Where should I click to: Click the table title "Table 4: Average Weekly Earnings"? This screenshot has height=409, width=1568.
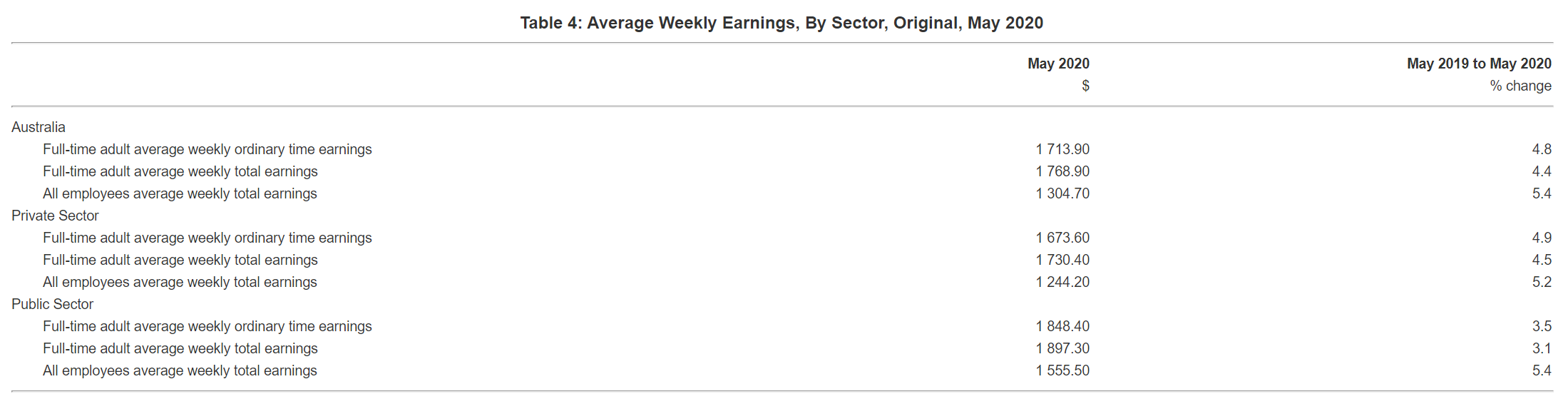(x=782, y=23)
